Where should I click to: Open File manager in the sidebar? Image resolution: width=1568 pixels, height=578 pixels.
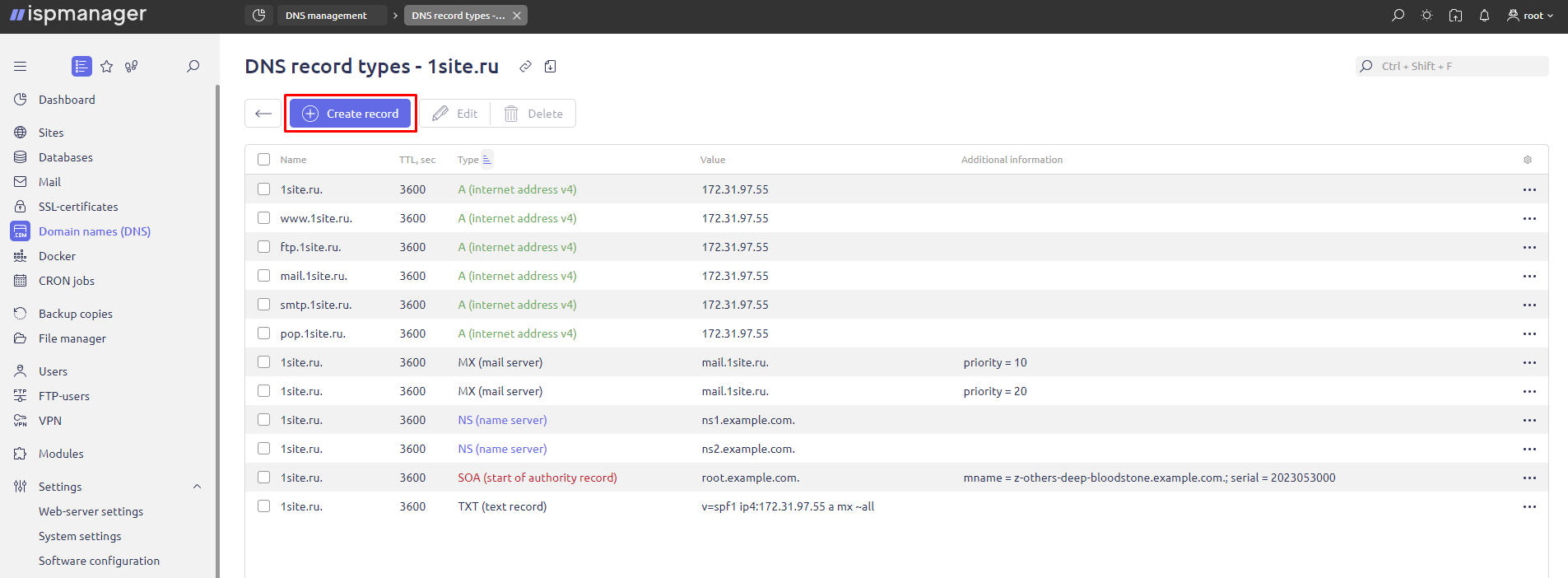72,338
